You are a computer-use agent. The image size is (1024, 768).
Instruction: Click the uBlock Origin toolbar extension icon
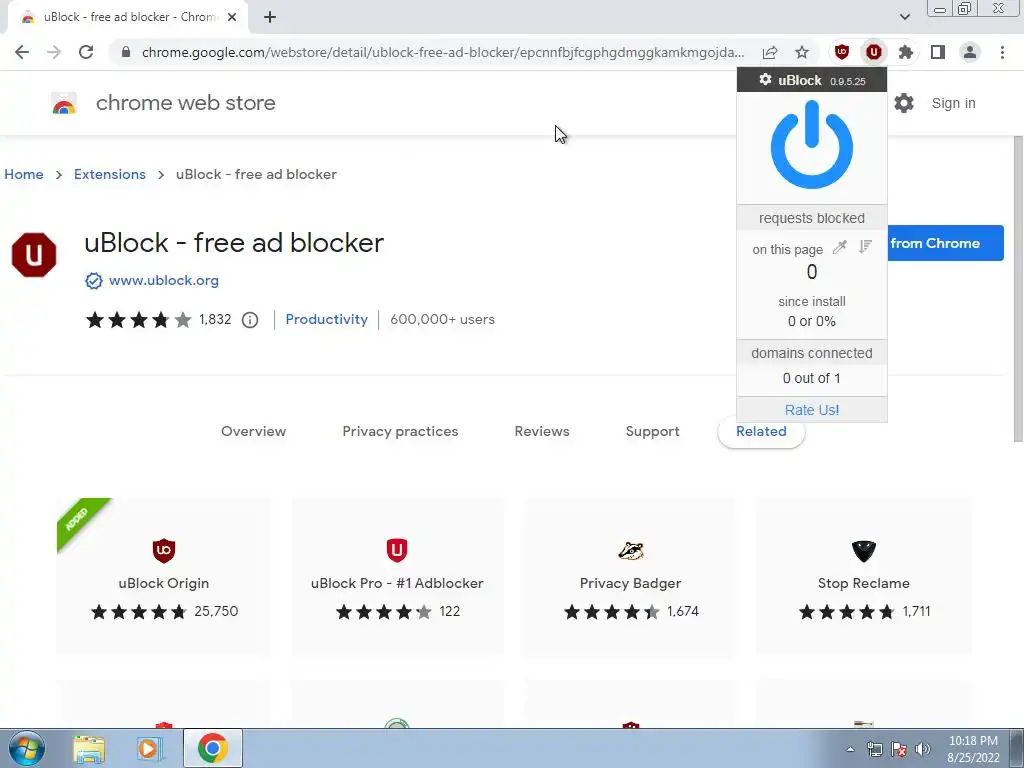(x=842, y=52)
